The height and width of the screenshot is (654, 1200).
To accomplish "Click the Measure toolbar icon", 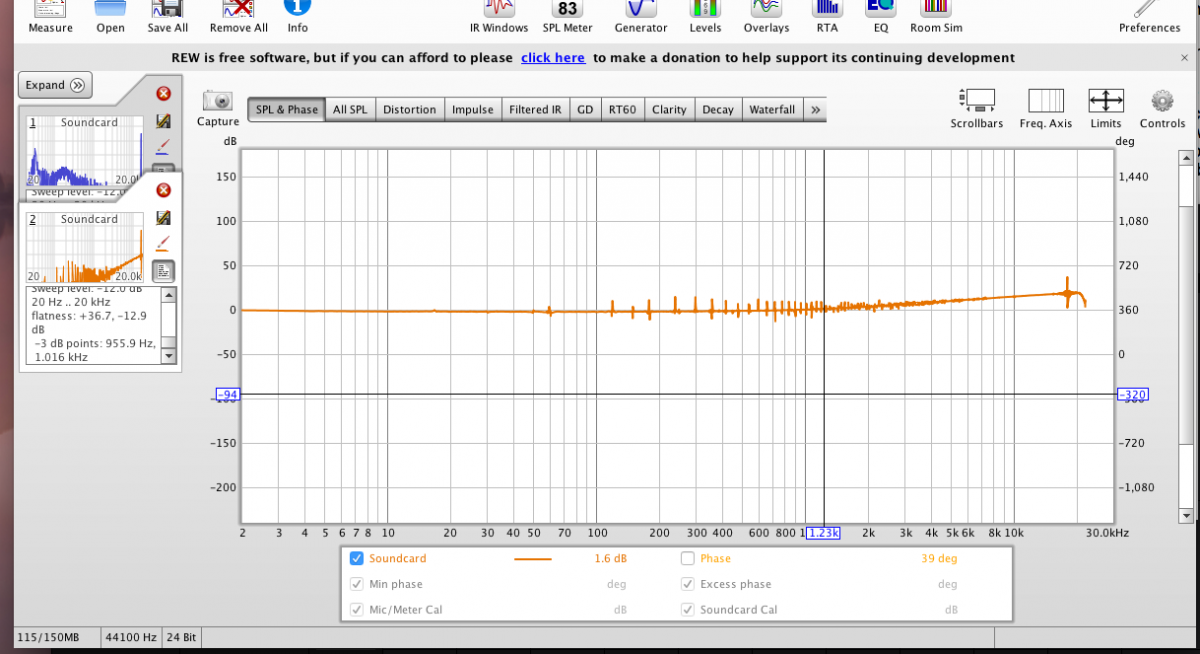I will (50, 9).
